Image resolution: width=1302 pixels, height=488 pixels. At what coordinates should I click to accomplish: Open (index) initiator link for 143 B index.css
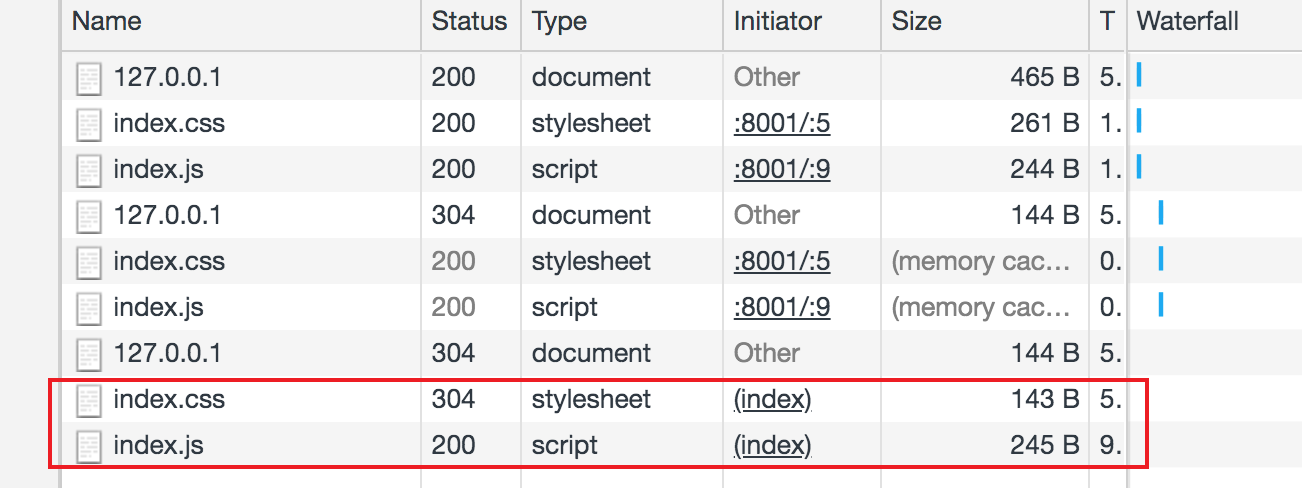(772, 400)
